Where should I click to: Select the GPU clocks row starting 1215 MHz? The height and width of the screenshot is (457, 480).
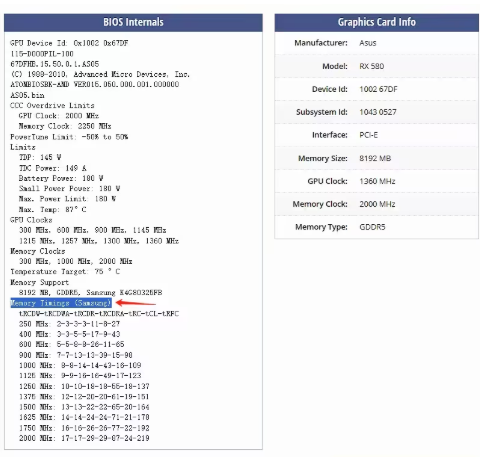click(x=99, y=241)
